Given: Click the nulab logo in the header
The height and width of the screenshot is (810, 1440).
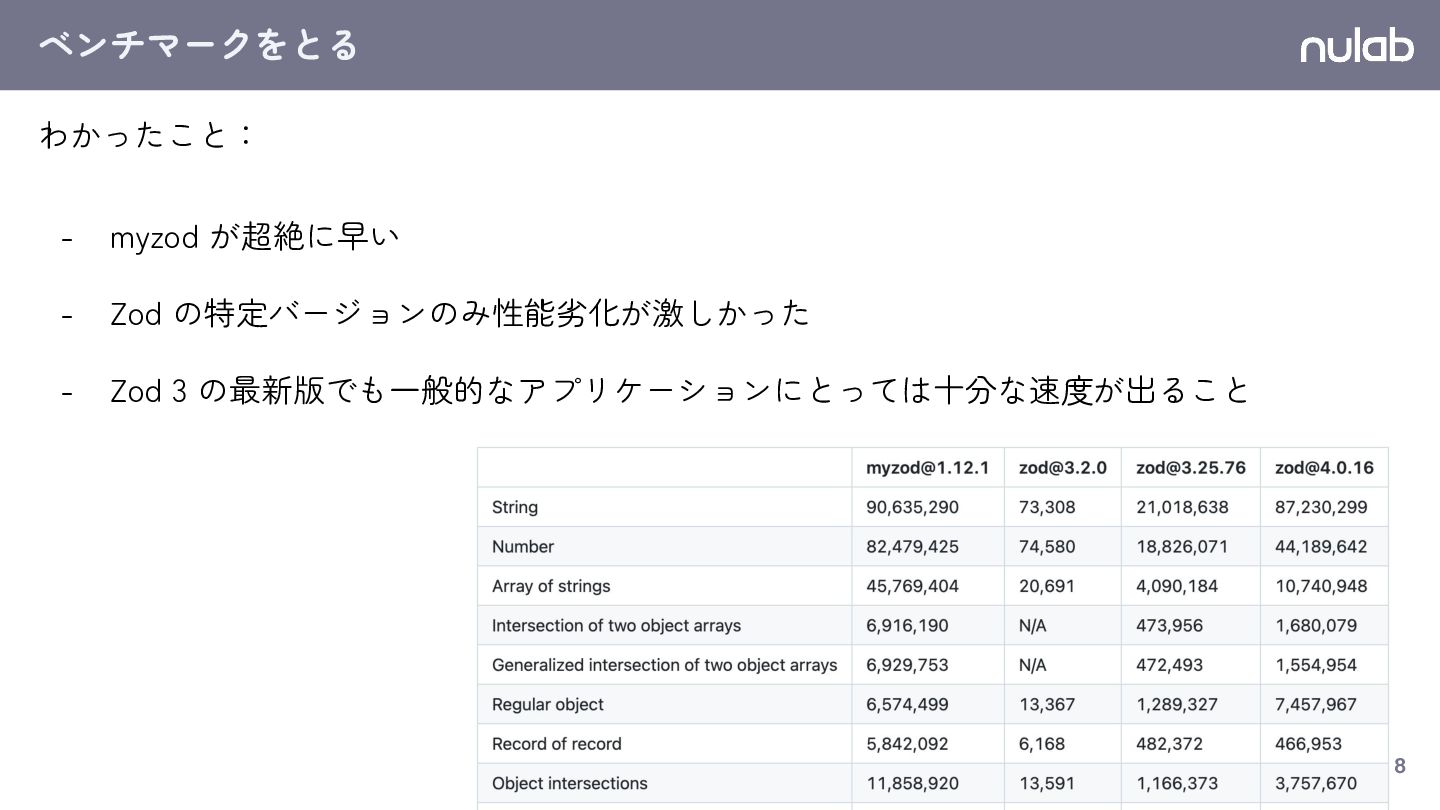Looking at the screenshot, I should 1356,46.
